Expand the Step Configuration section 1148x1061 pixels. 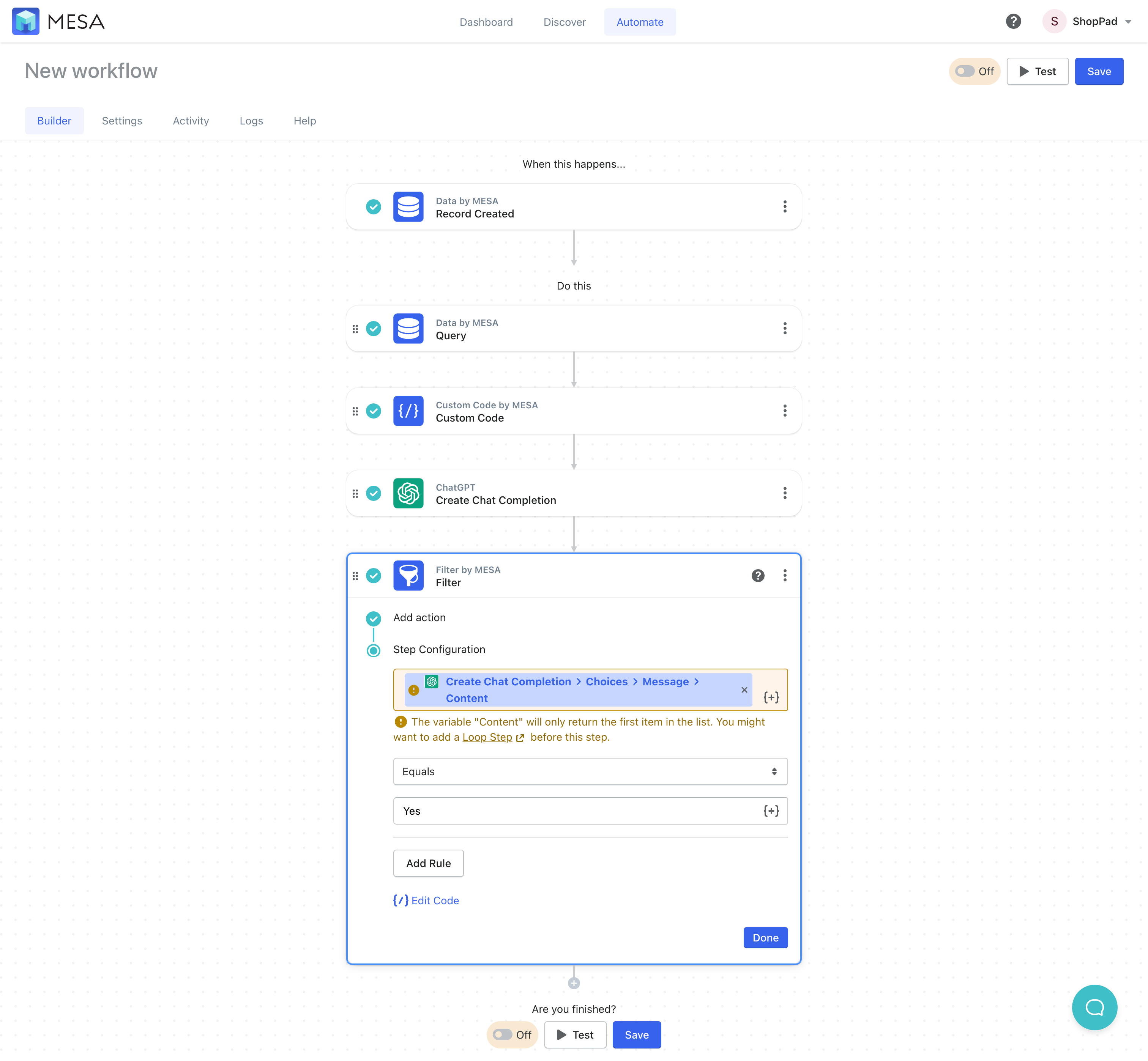(x=439, y=649)
